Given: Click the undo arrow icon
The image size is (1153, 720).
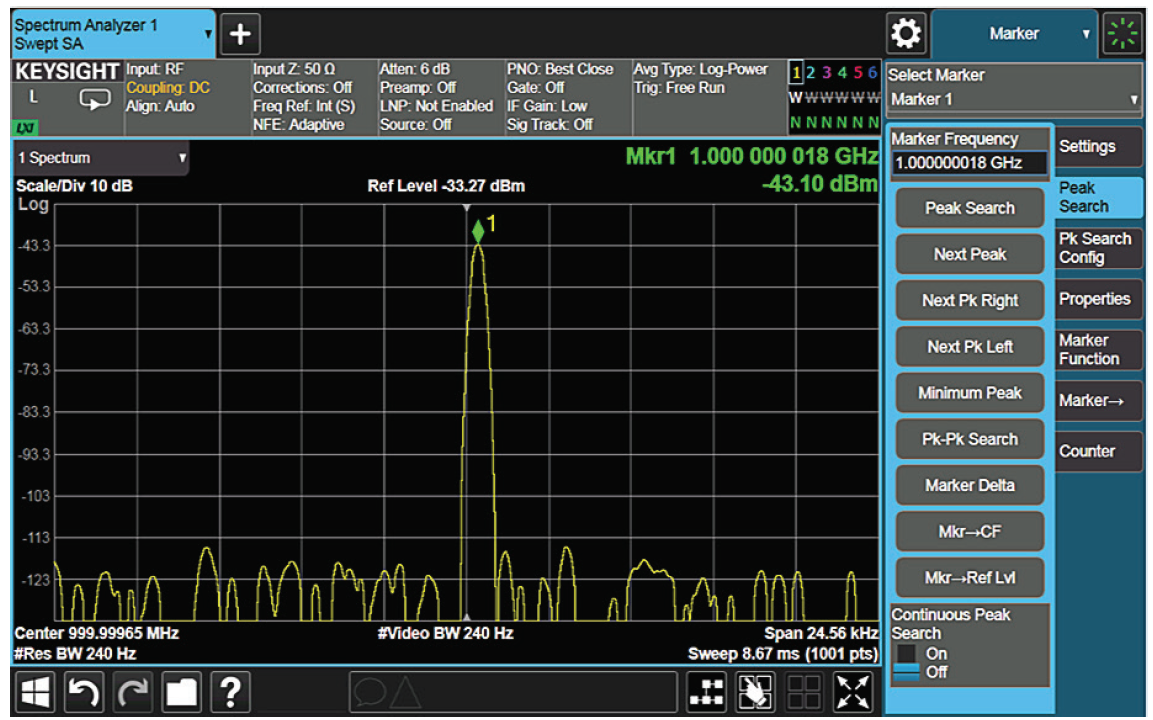Looking at the screenshot, I should coord(84,691).
